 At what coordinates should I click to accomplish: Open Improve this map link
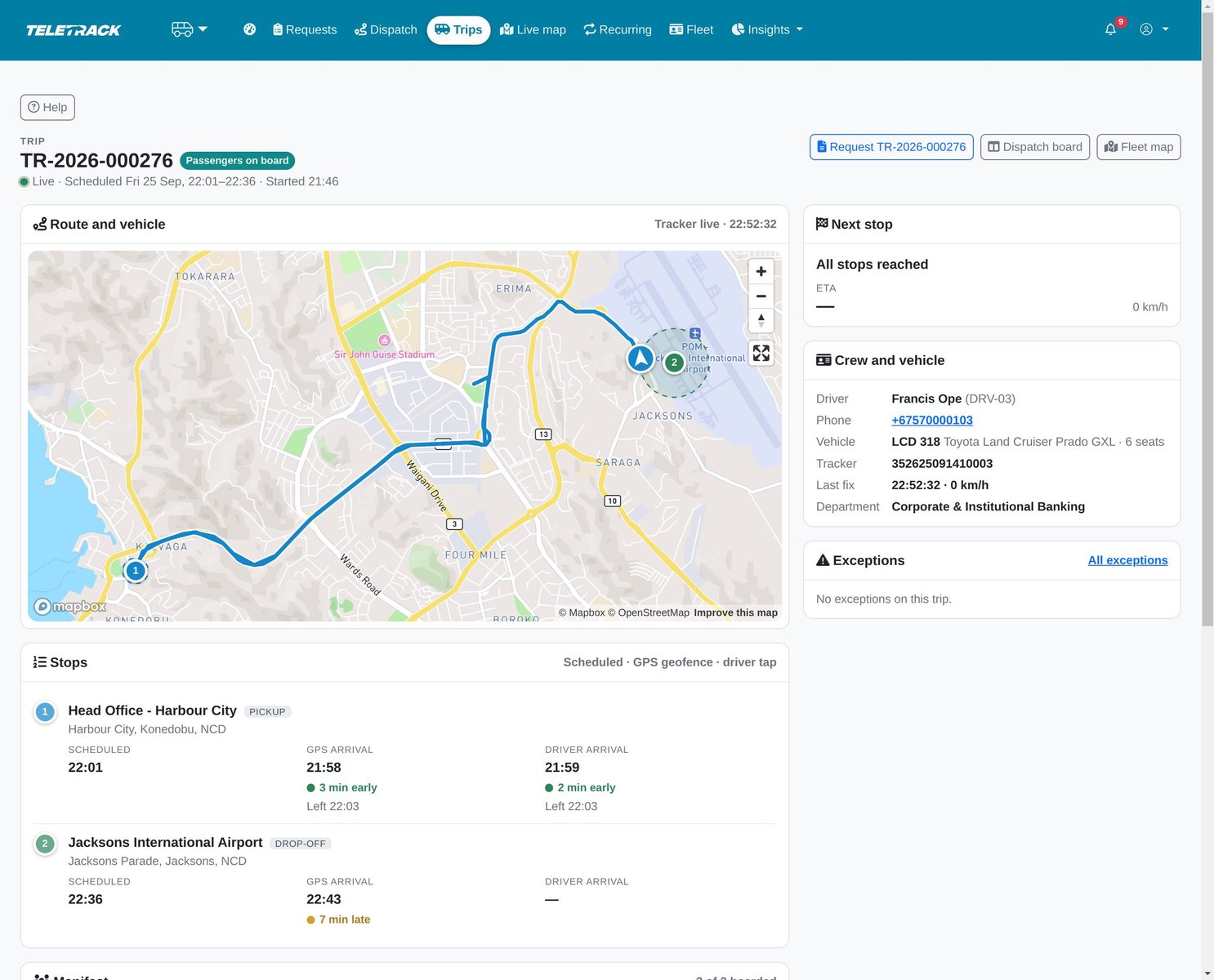(735, 612)
